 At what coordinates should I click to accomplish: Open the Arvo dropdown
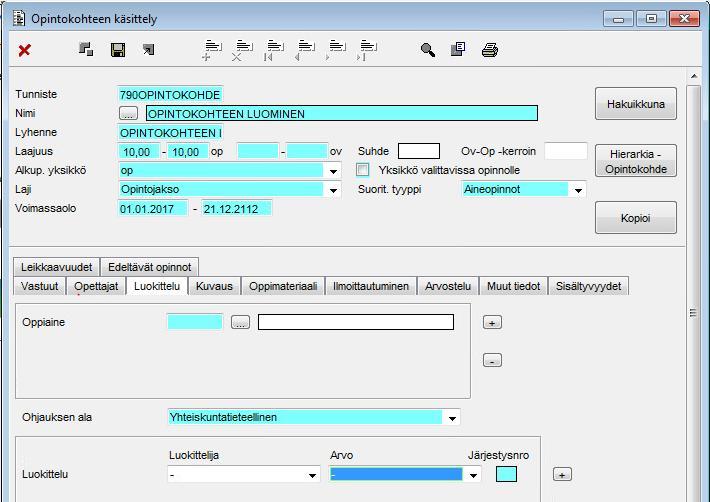point(473,474)
